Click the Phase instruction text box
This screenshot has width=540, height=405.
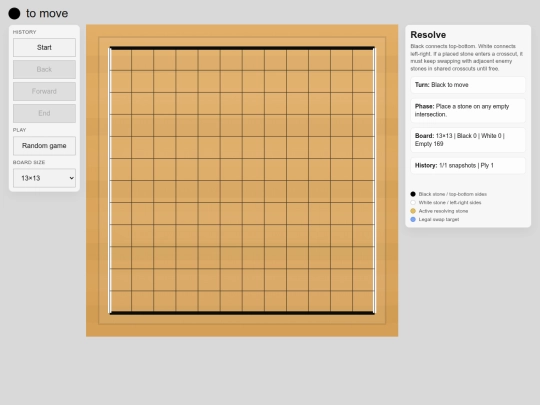[x=468, y=110]
